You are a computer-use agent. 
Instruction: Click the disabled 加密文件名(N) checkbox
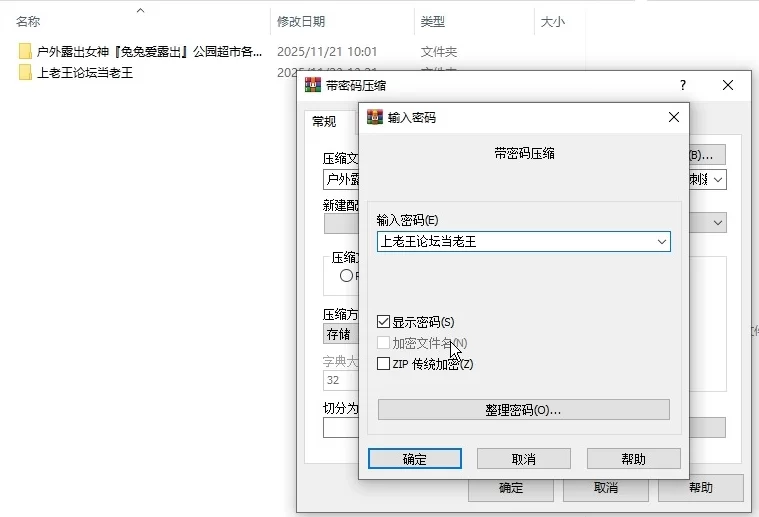pos(383,343)
